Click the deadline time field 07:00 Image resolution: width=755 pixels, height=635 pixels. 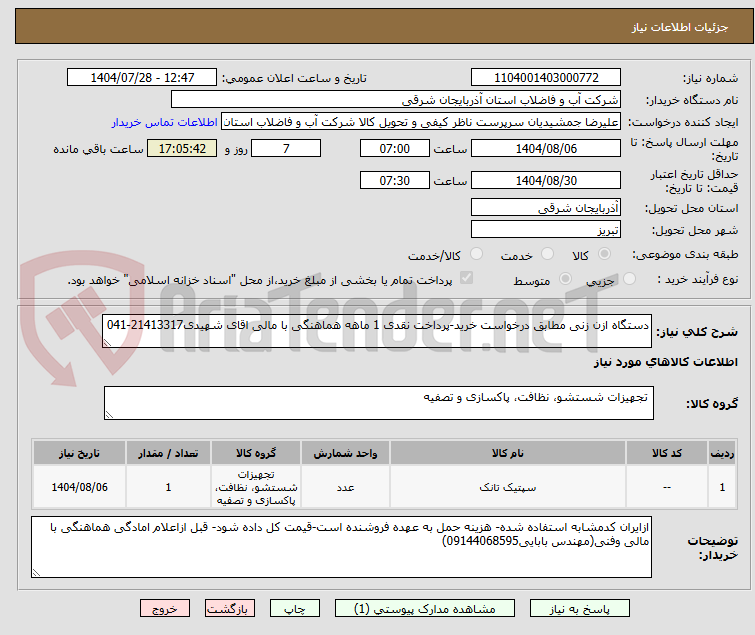[x=394, y=148]
